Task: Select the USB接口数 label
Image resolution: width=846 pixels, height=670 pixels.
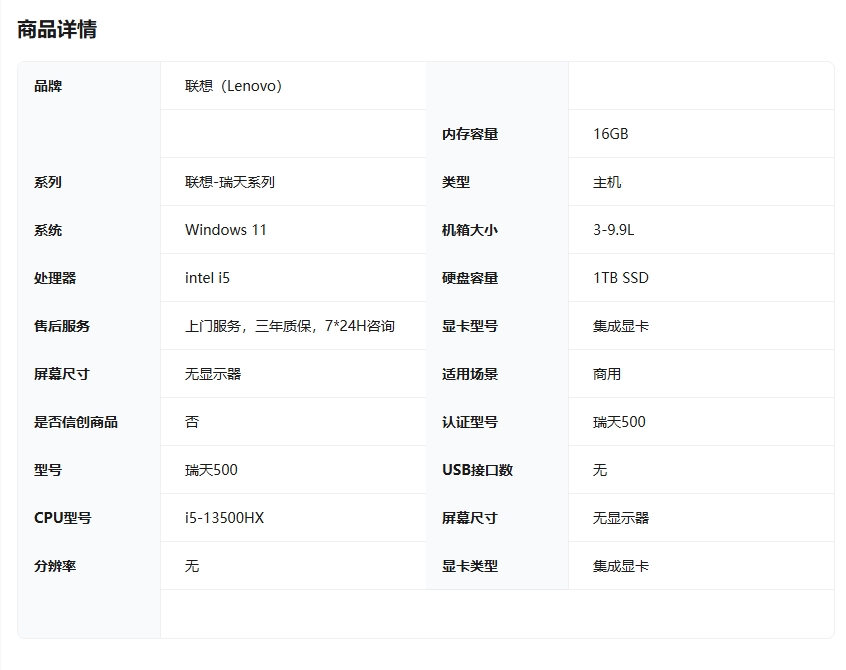Action: (x=477, y=470)
